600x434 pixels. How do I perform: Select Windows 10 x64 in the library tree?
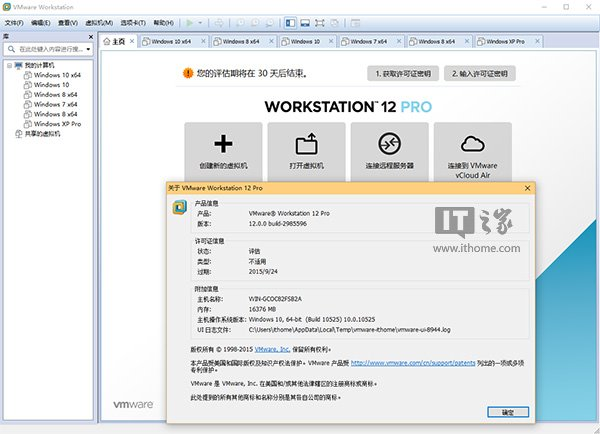tap(57, 75)
